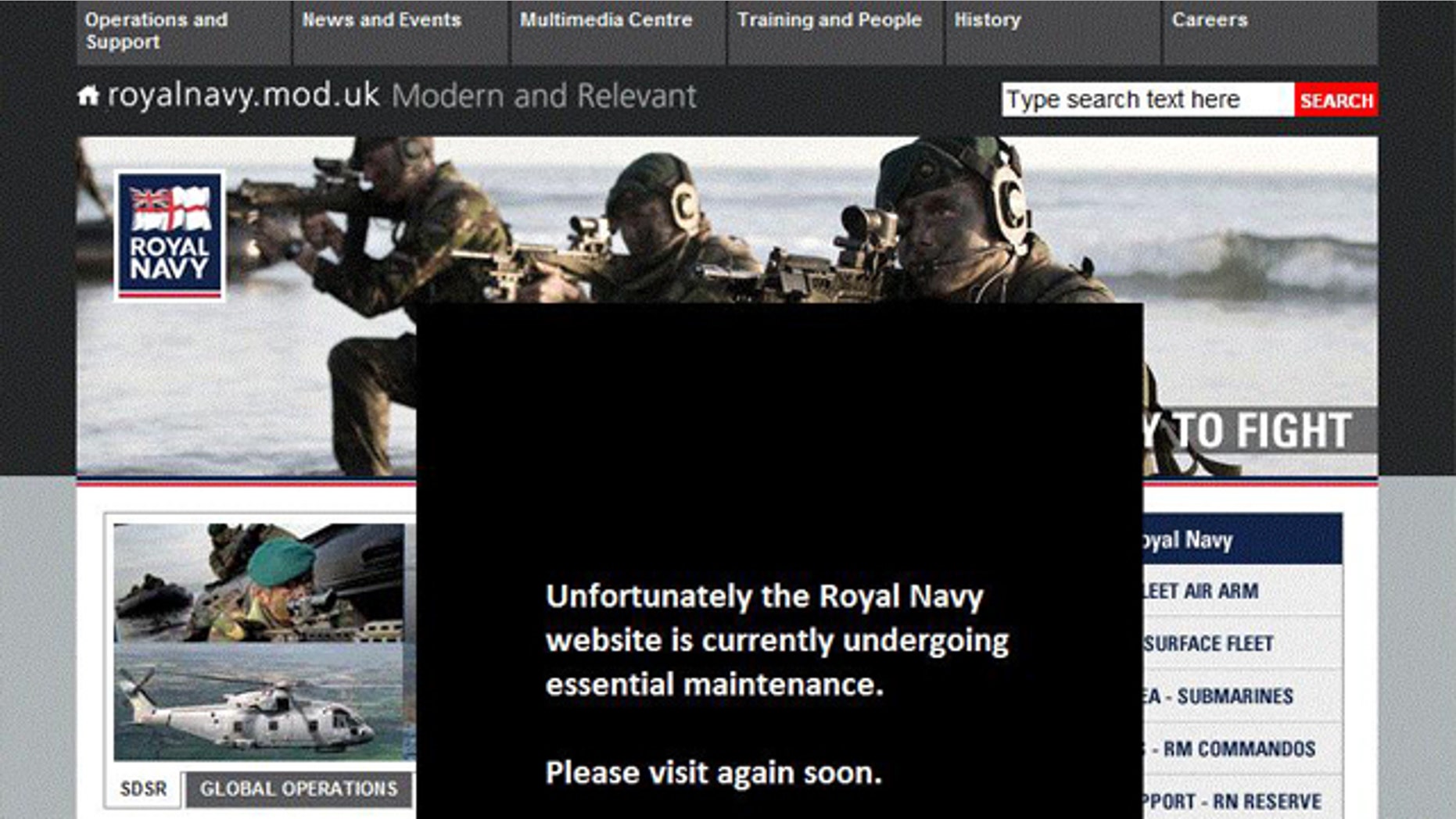Click the Royal Navy sidebar header
1456x819 pixels.
point(1243,539)
